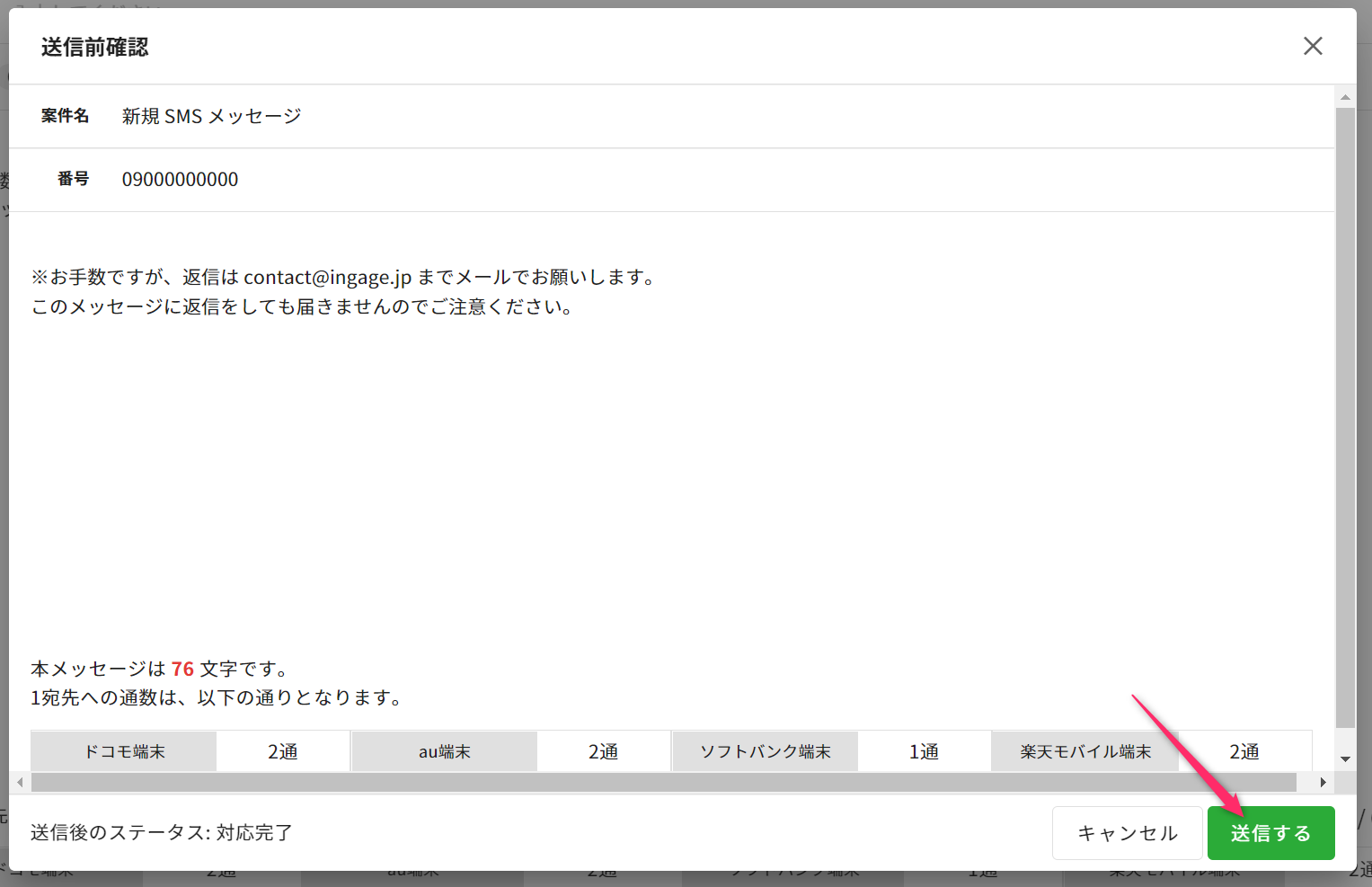This screenshot has height=887, width=1372.
Task: Select the ドコモ端末 table header cell
Action: [x=124, y=751]
